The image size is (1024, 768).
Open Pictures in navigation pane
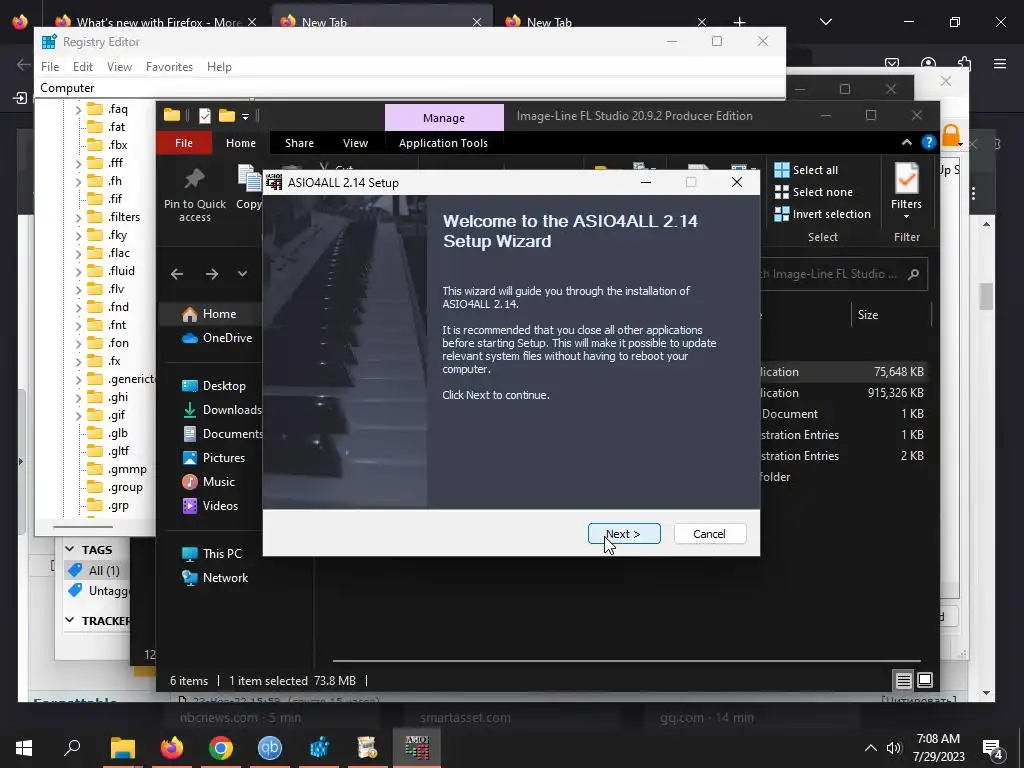[214, 458]
